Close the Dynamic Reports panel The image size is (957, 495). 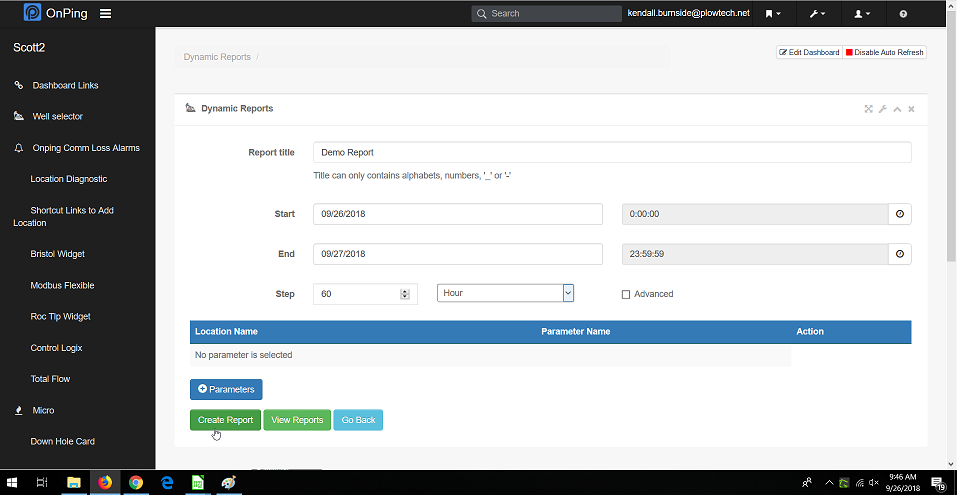[x=911, y=109]
